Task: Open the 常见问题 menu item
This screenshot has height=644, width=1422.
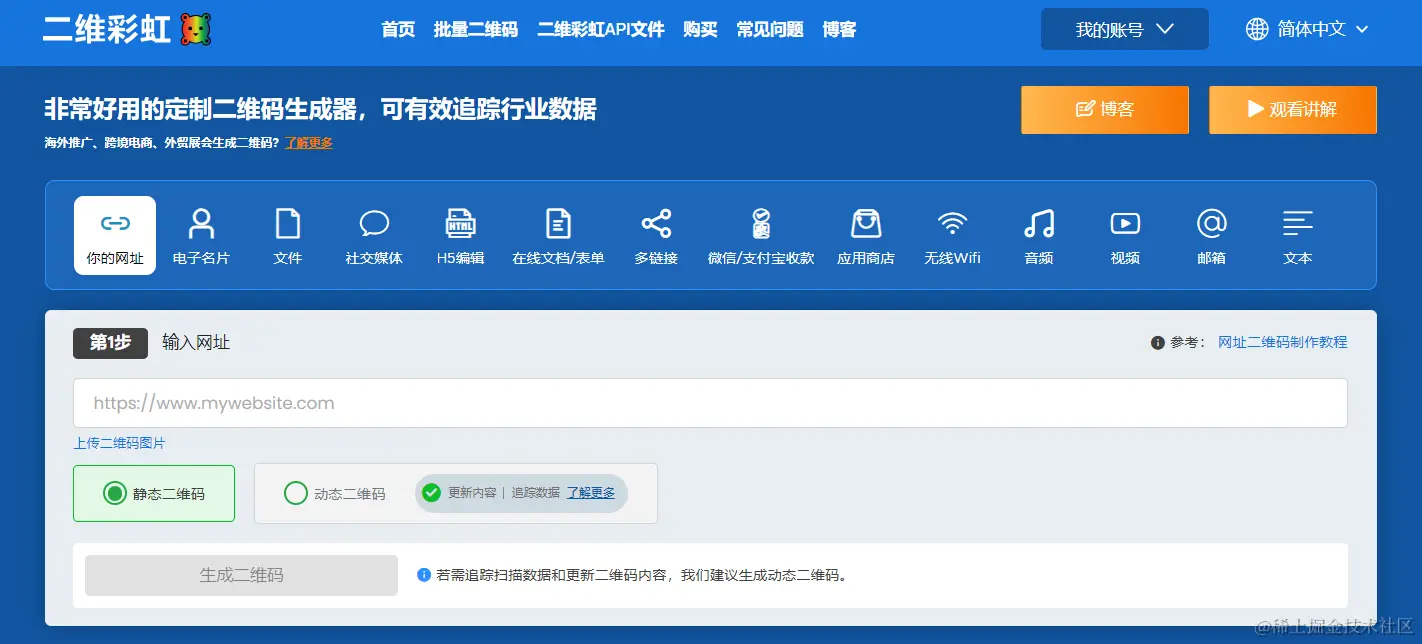Action: click(768, 29)
